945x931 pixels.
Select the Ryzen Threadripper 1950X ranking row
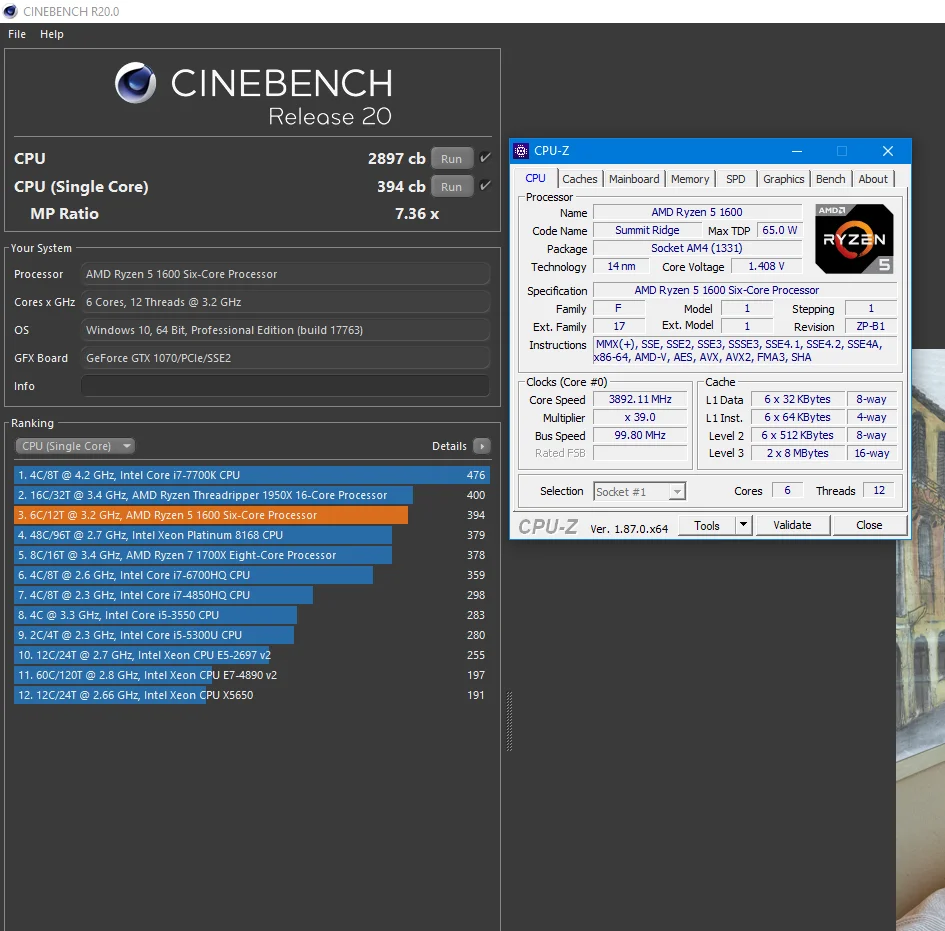pyautogui.click(x=252, y=495)
